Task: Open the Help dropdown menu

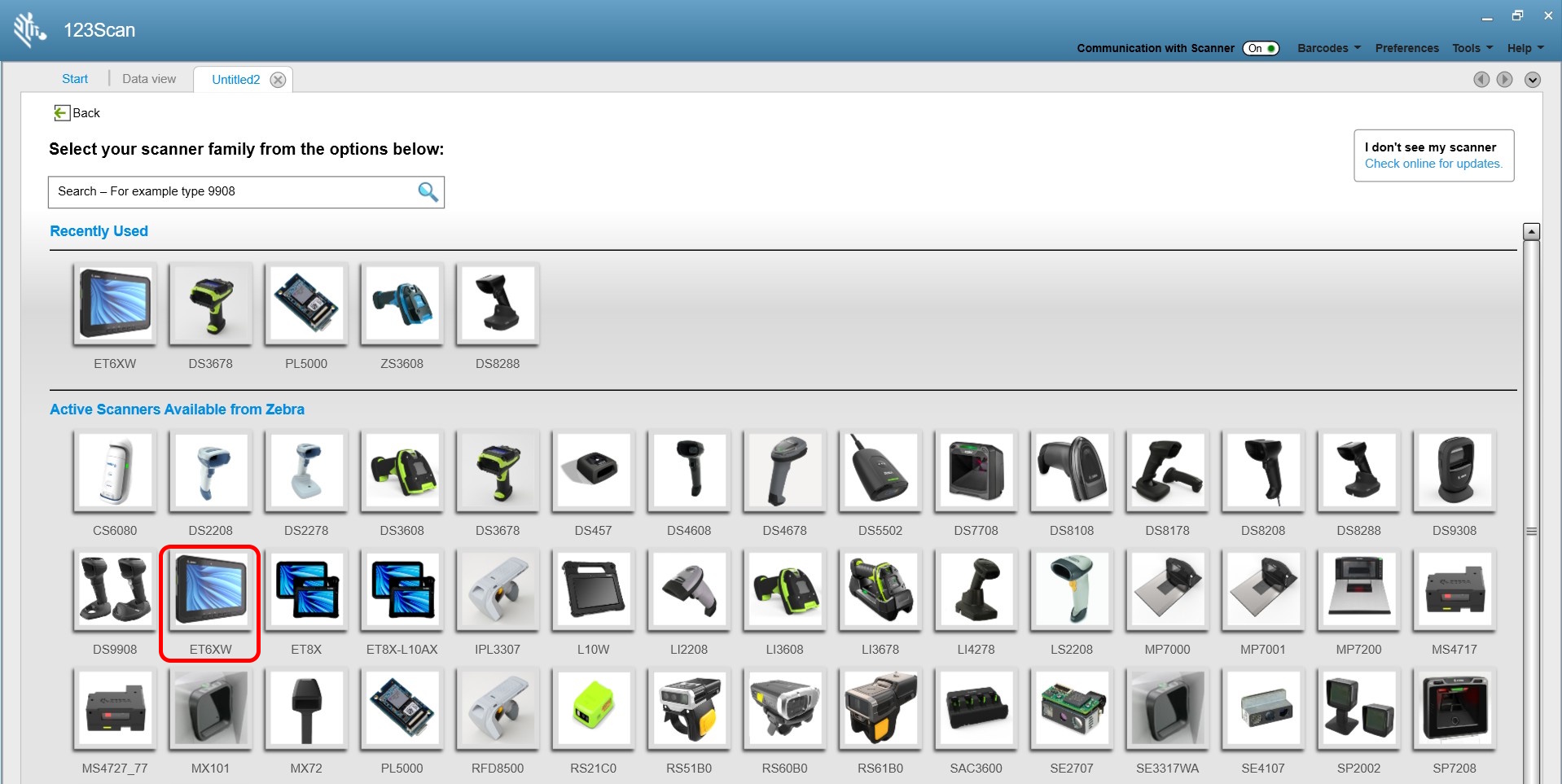Action: 1525,48
